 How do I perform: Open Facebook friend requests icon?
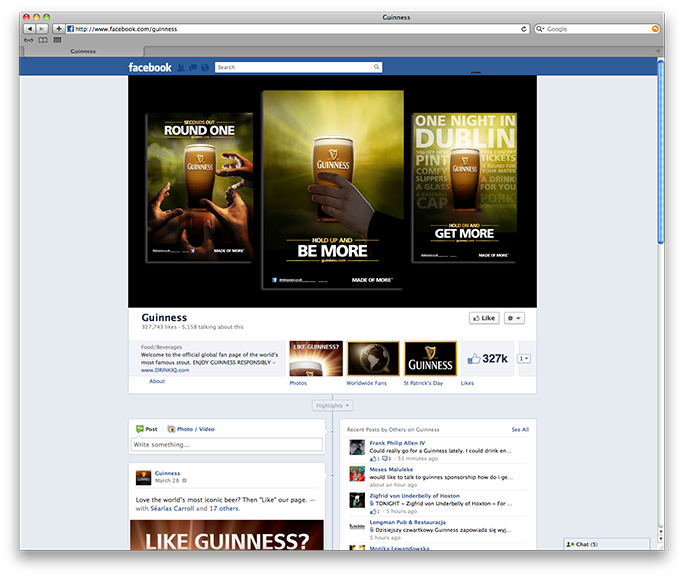pyautogui.click(x=181, y=67)
